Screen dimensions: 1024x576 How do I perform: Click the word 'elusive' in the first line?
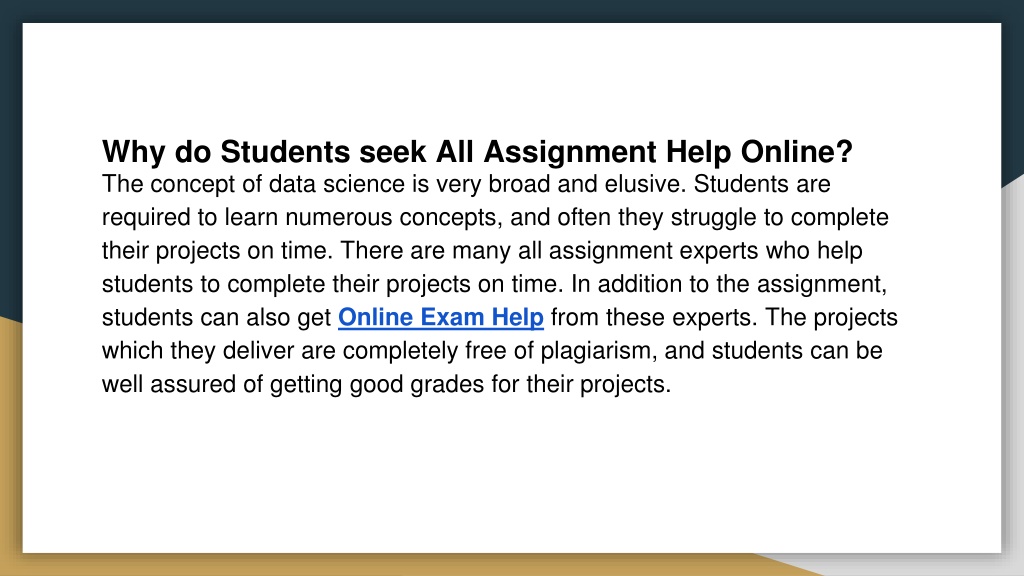(645, 184)
